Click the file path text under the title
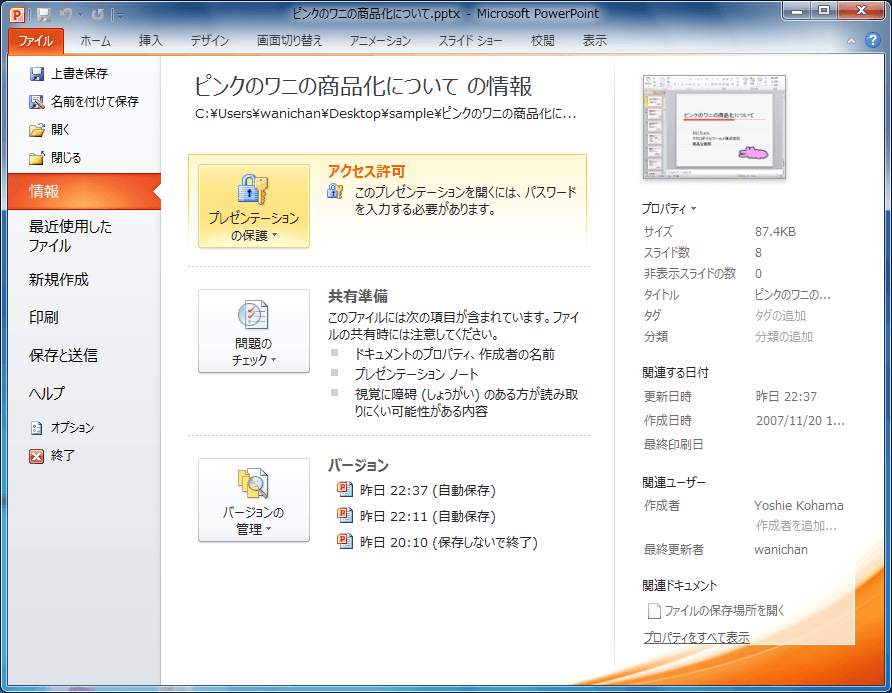 pyautogui.click(x=386, y=114)
